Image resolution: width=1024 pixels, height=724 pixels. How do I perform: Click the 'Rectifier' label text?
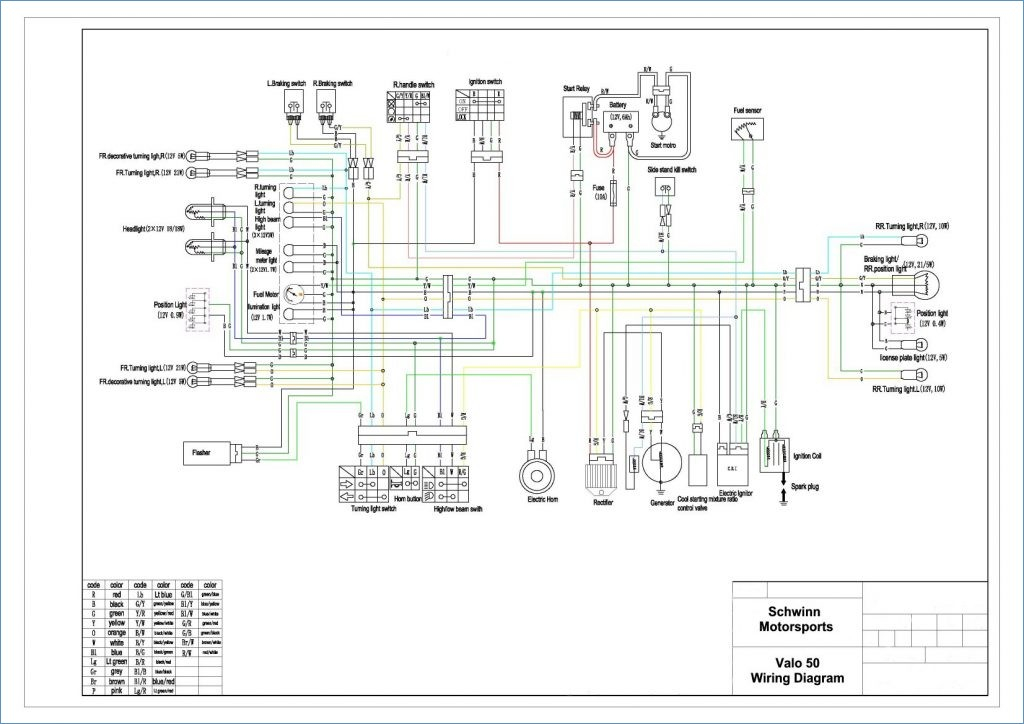click(603, 503)
